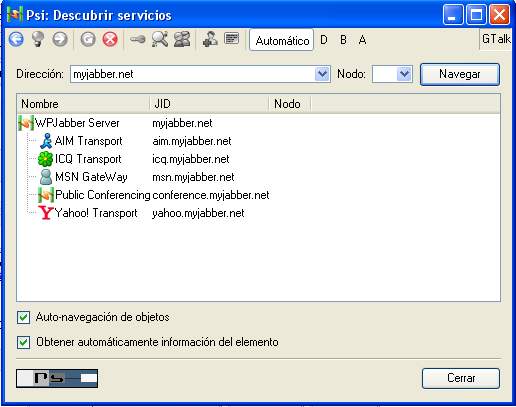Viewport: 516px width, 407px height.
Task: Click the grey Forward arrow icon
Action: [x=60, y=39]
